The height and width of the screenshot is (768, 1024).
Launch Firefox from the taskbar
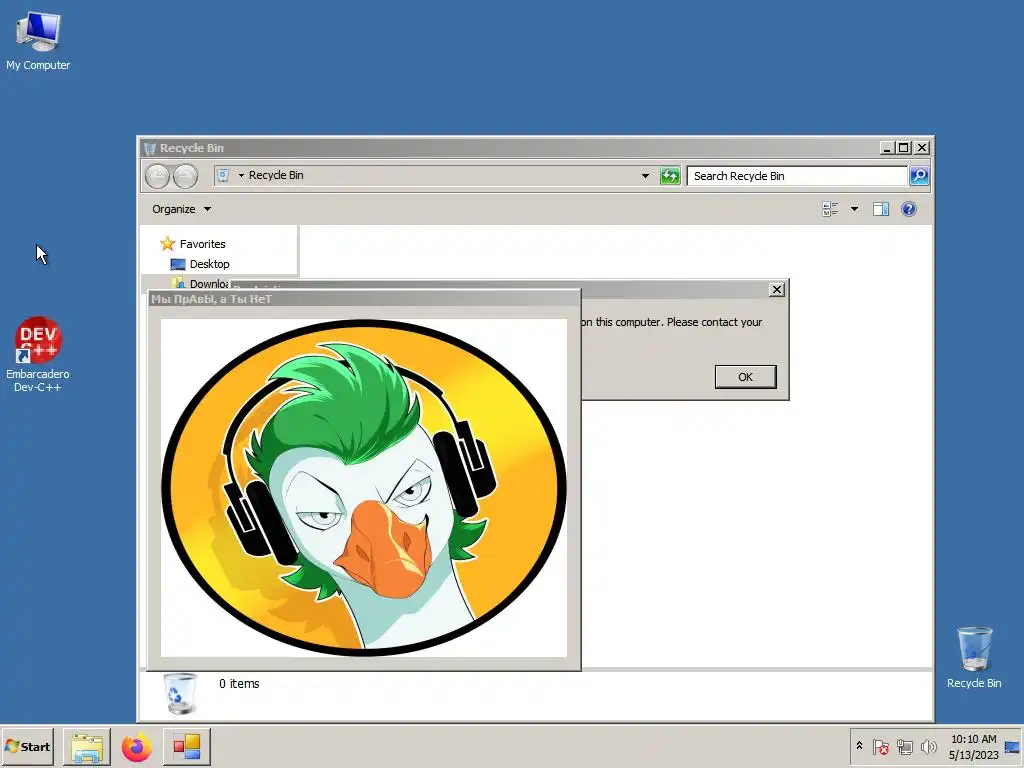click(x=136, y=747)
